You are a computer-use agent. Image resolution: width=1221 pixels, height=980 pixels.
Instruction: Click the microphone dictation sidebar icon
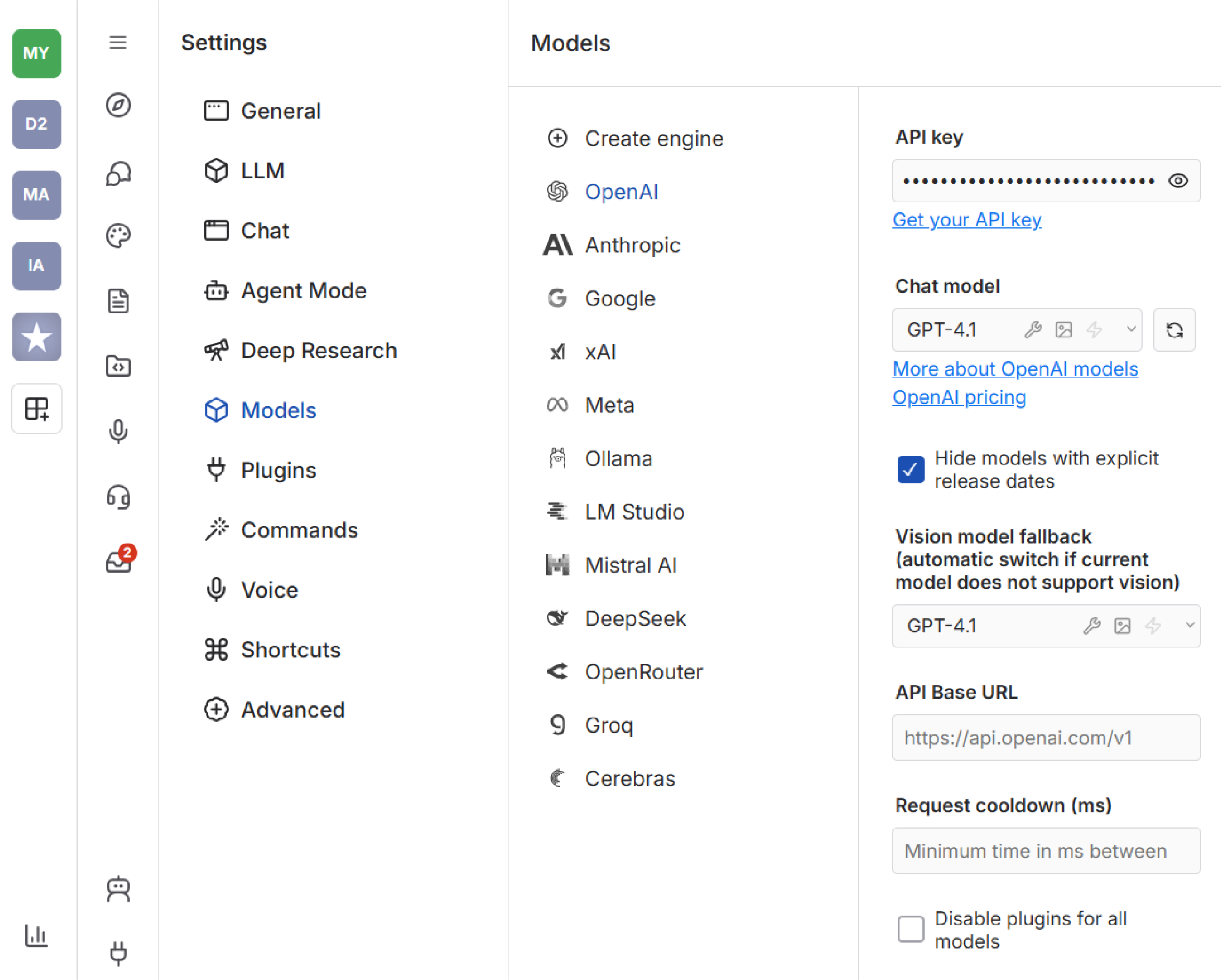[x=118, y=431]
